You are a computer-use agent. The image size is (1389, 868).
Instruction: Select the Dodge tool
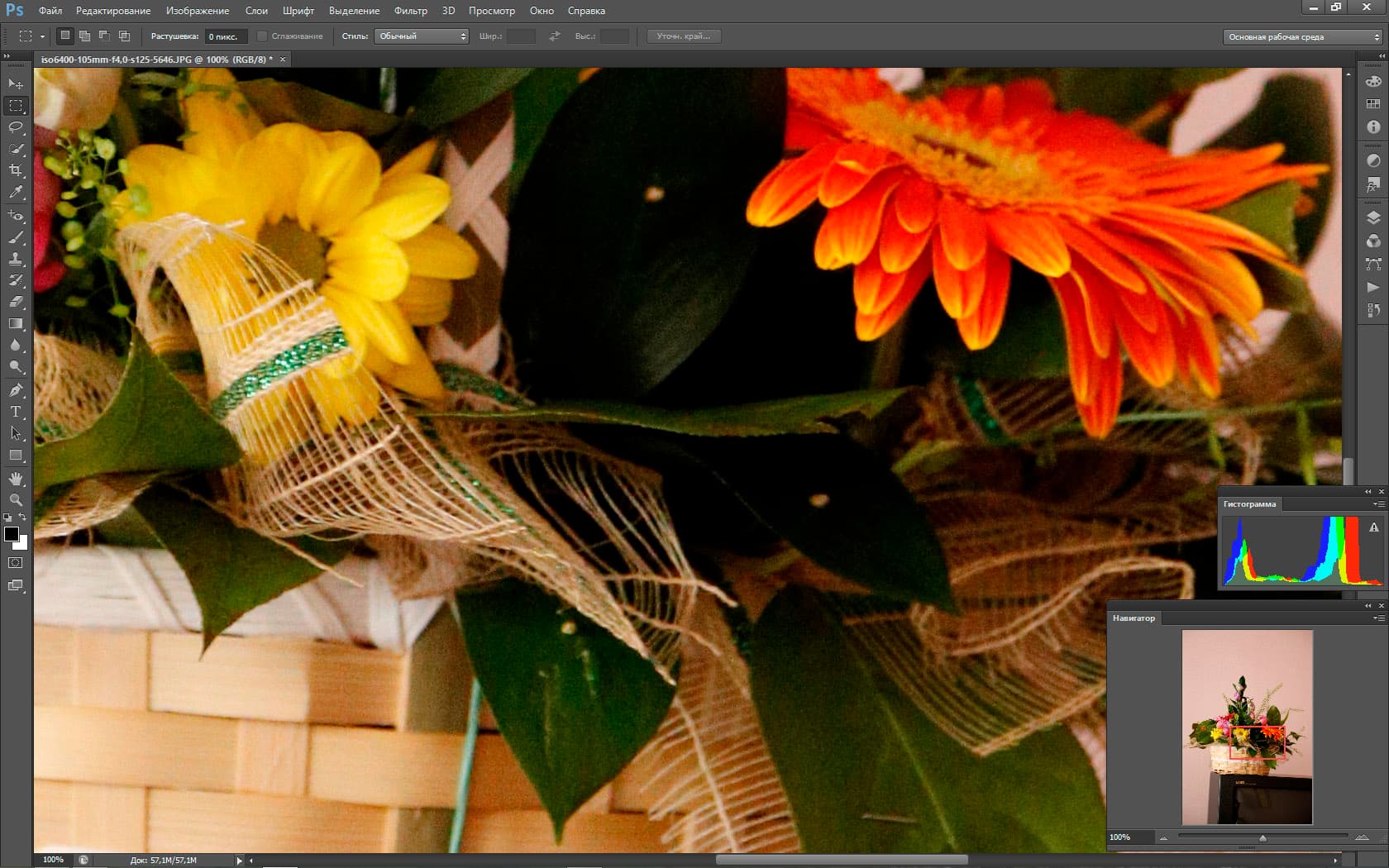click(16, 366)
